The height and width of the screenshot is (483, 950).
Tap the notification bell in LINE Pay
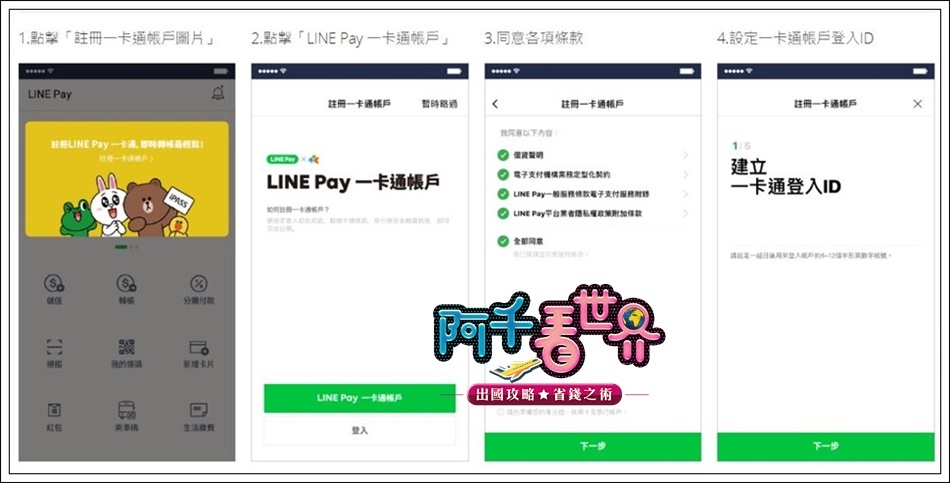click(218, 93)
